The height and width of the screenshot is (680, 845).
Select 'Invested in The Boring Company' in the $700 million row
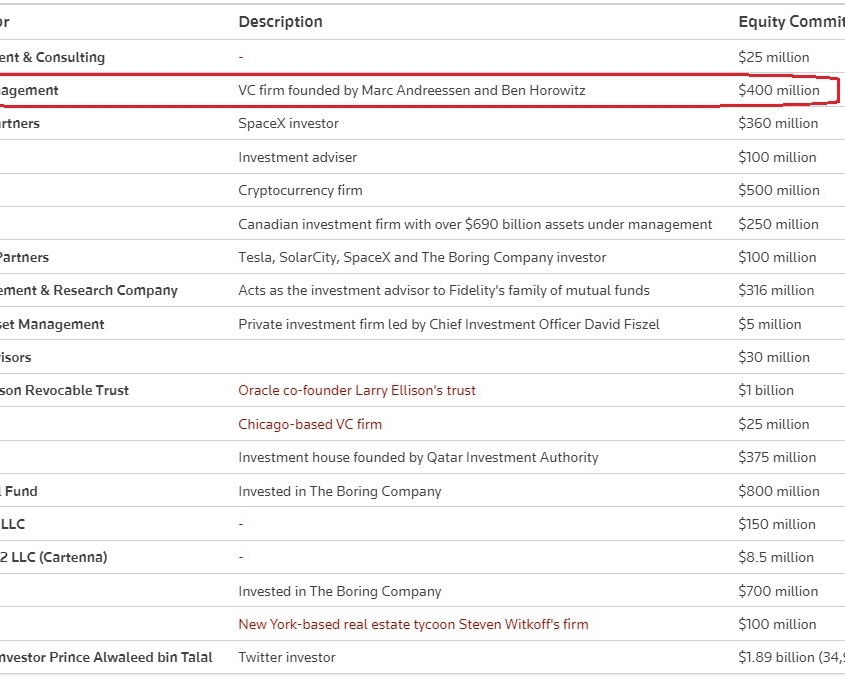(340, 591)
